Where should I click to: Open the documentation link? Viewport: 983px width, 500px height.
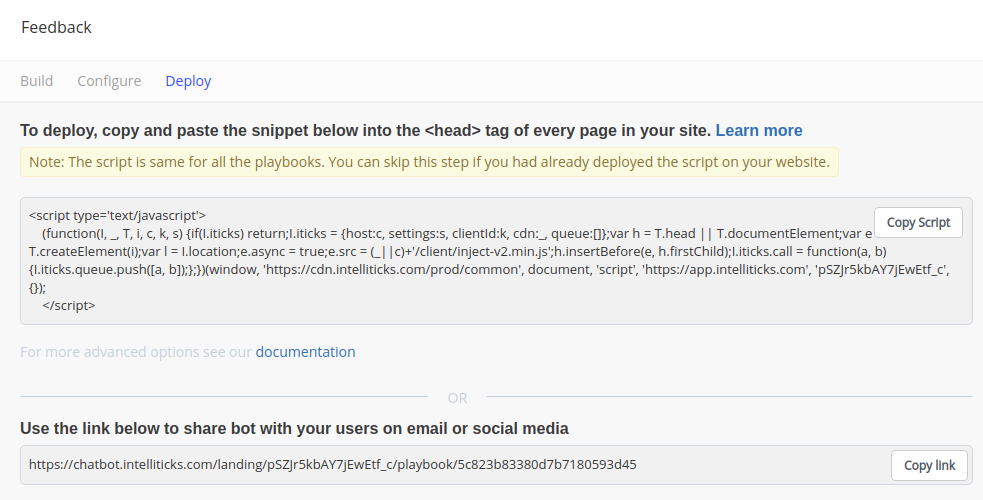[x=305, y=352]
